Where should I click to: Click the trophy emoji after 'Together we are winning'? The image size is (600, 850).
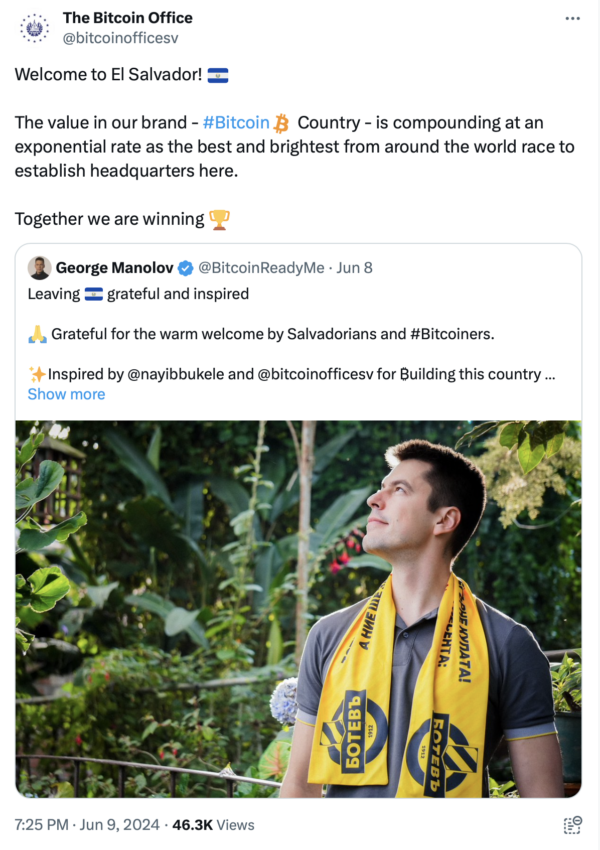pyautogui.click(x=221, y=219)
